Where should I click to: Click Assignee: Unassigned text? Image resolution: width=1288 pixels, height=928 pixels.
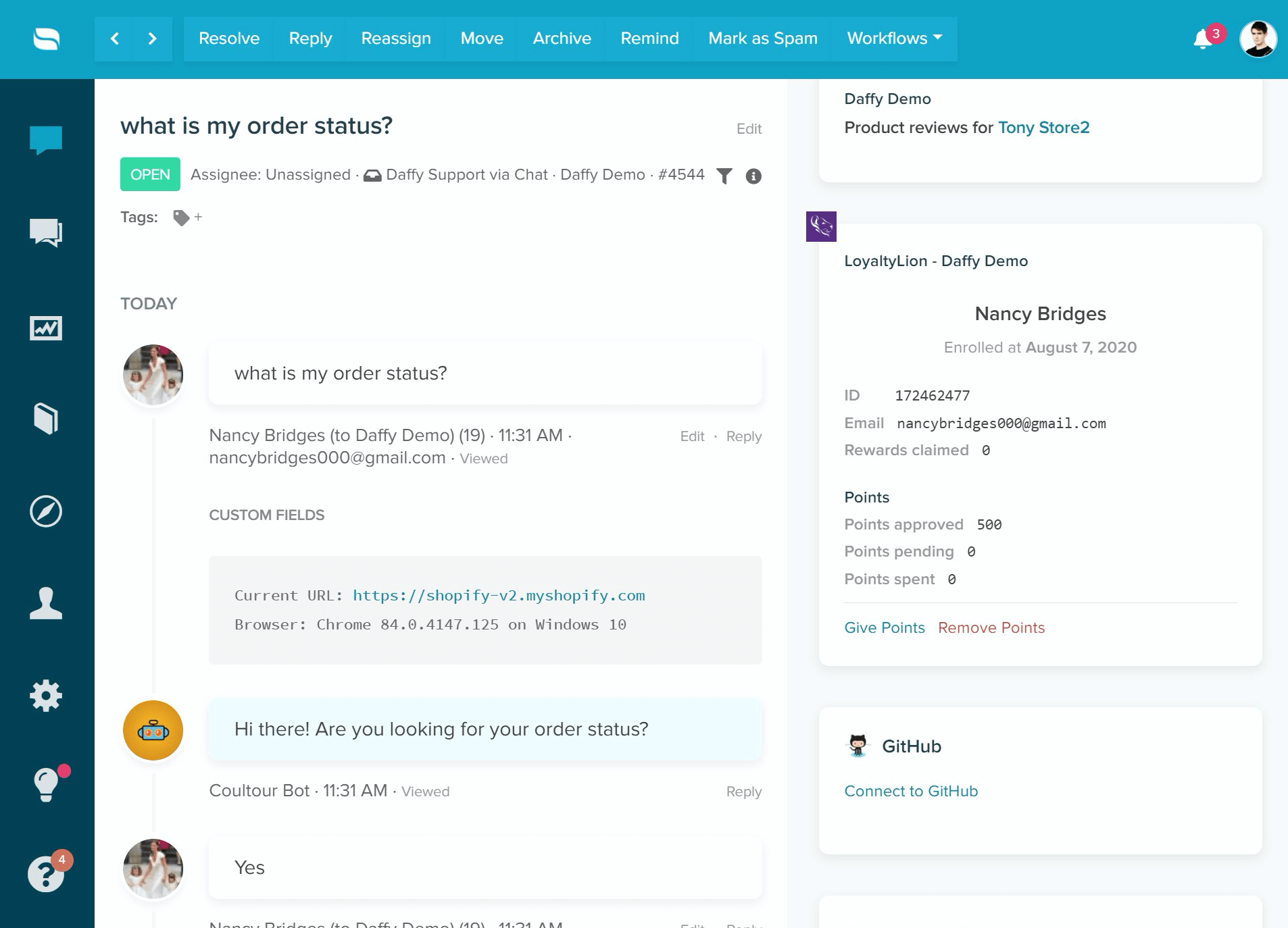pos(270,174)
